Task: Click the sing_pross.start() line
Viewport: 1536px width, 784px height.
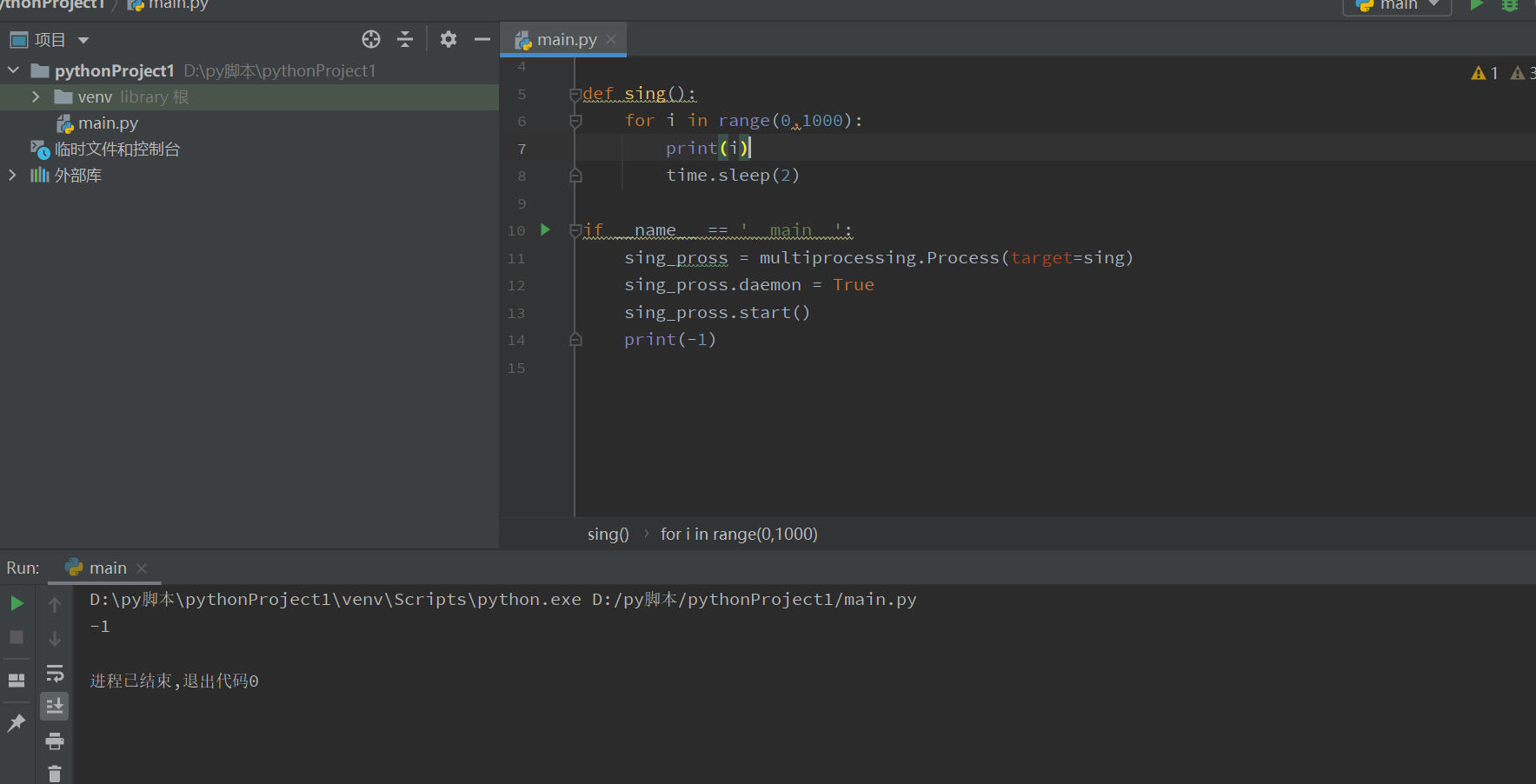Action: (717, 313)
